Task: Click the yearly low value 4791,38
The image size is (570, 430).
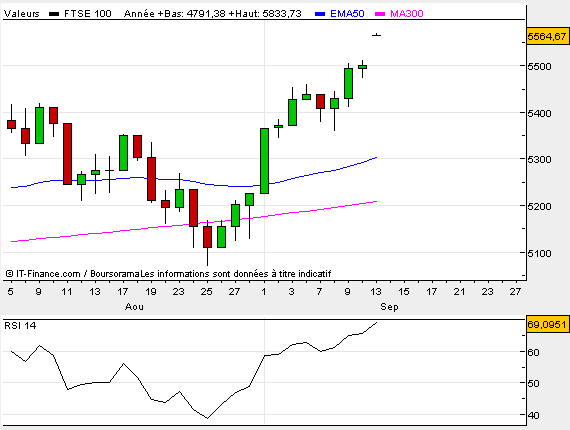Action: point(205,14)
